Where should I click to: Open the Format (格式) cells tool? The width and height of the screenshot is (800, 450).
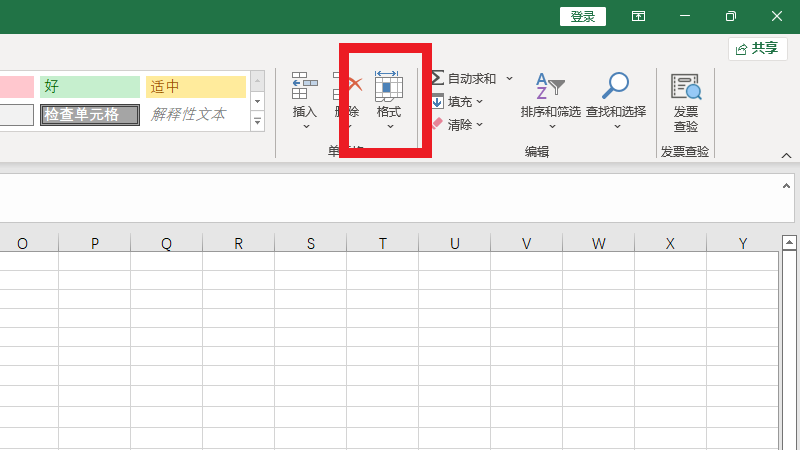pyautogui.click(x=388, y=88)
